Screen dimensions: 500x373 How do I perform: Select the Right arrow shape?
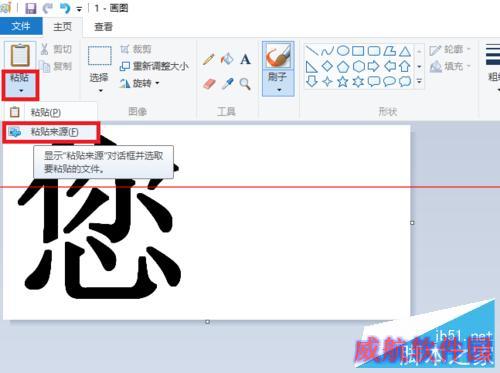374,66
